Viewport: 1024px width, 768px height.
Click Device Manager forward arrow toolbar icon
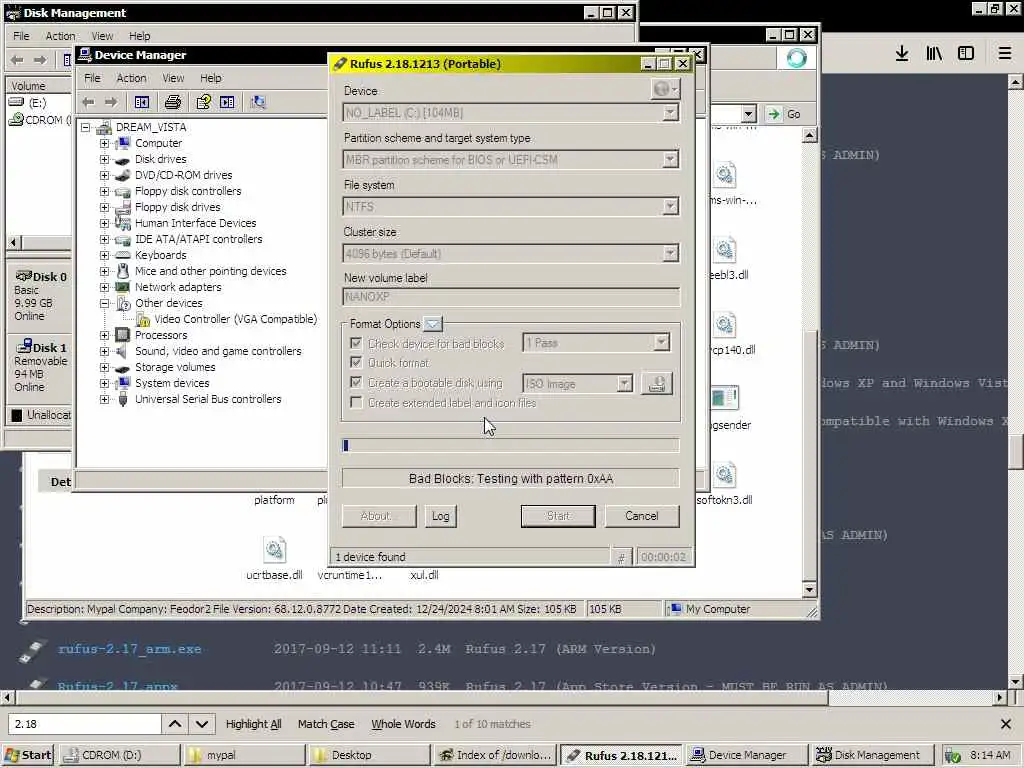point(111,102)
